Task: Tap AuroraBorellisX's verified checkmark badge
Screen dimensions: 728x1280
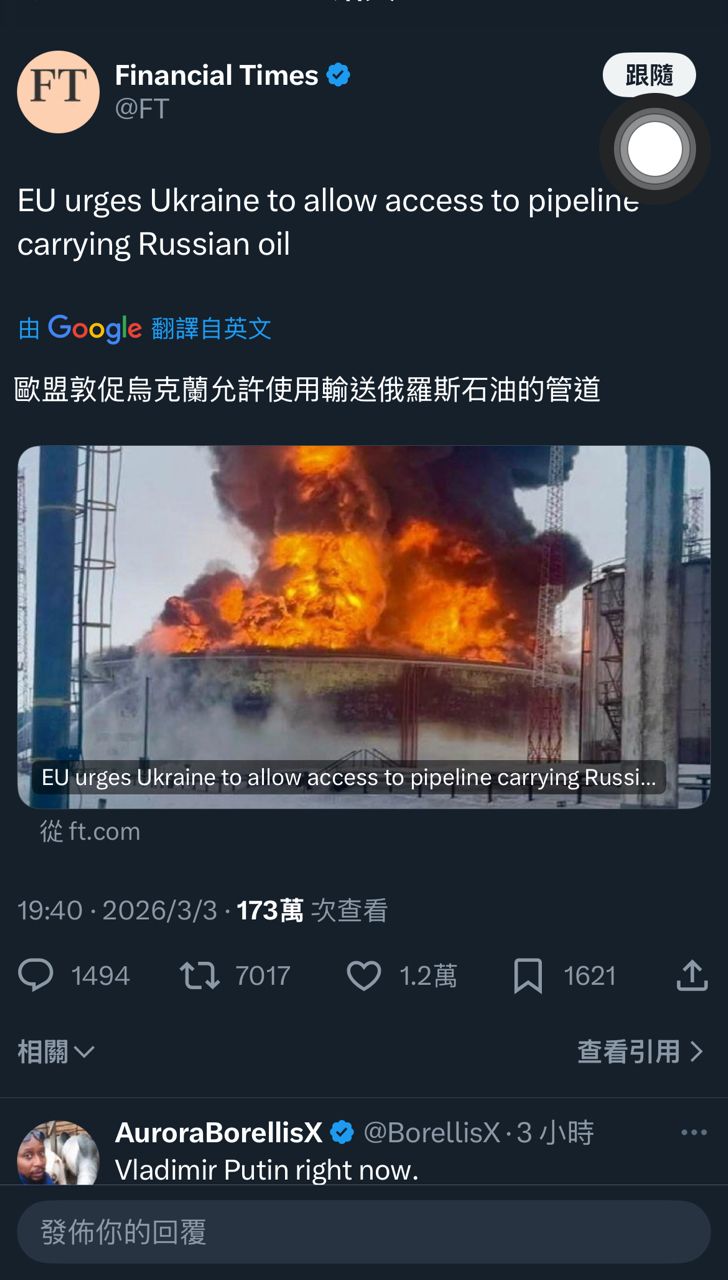Action: (x=342, y=1132)
